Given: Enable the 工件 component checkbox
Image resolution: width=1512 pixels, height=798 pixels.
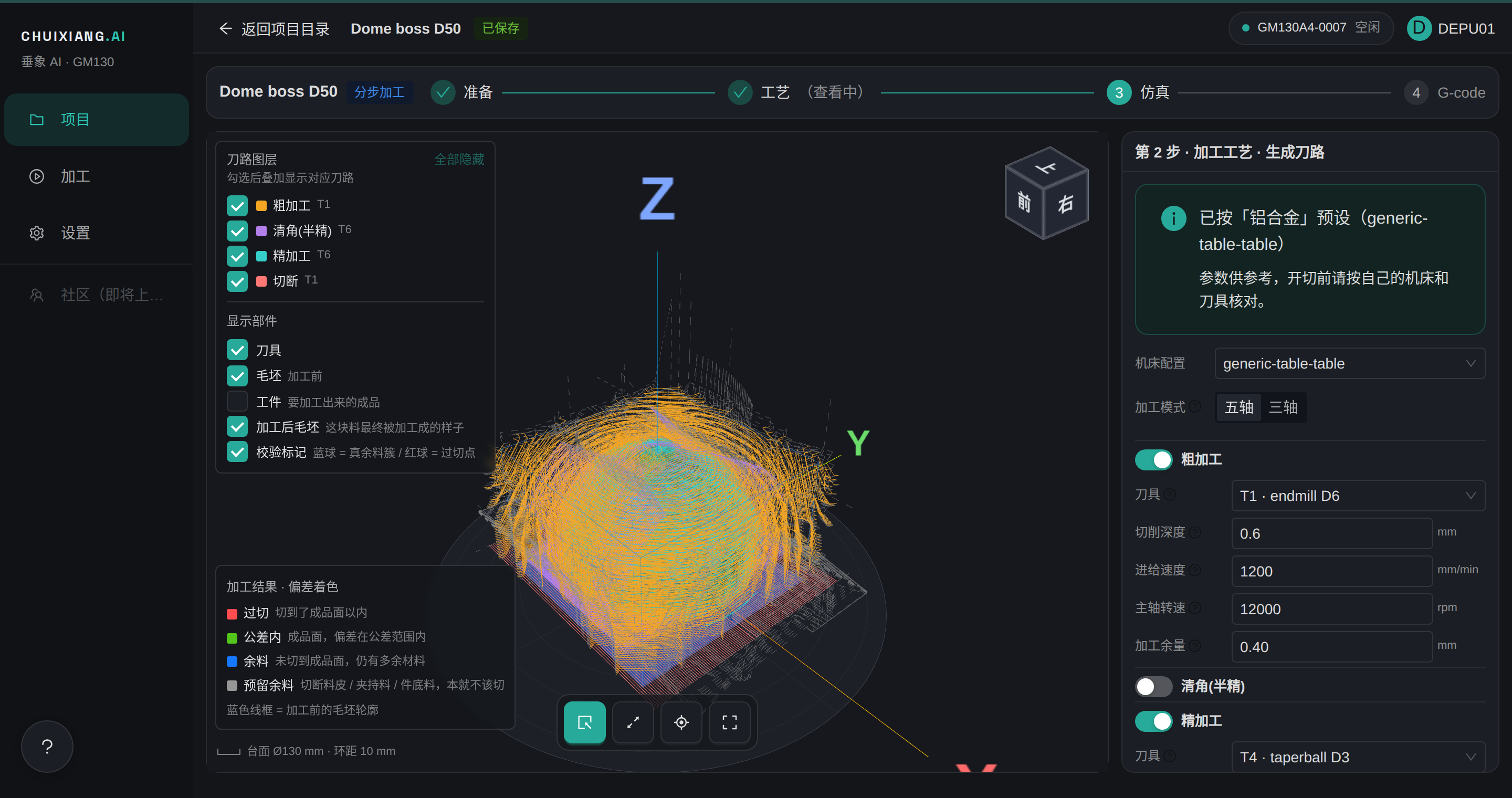Looking at the screenshot, I should coord(237,401).
